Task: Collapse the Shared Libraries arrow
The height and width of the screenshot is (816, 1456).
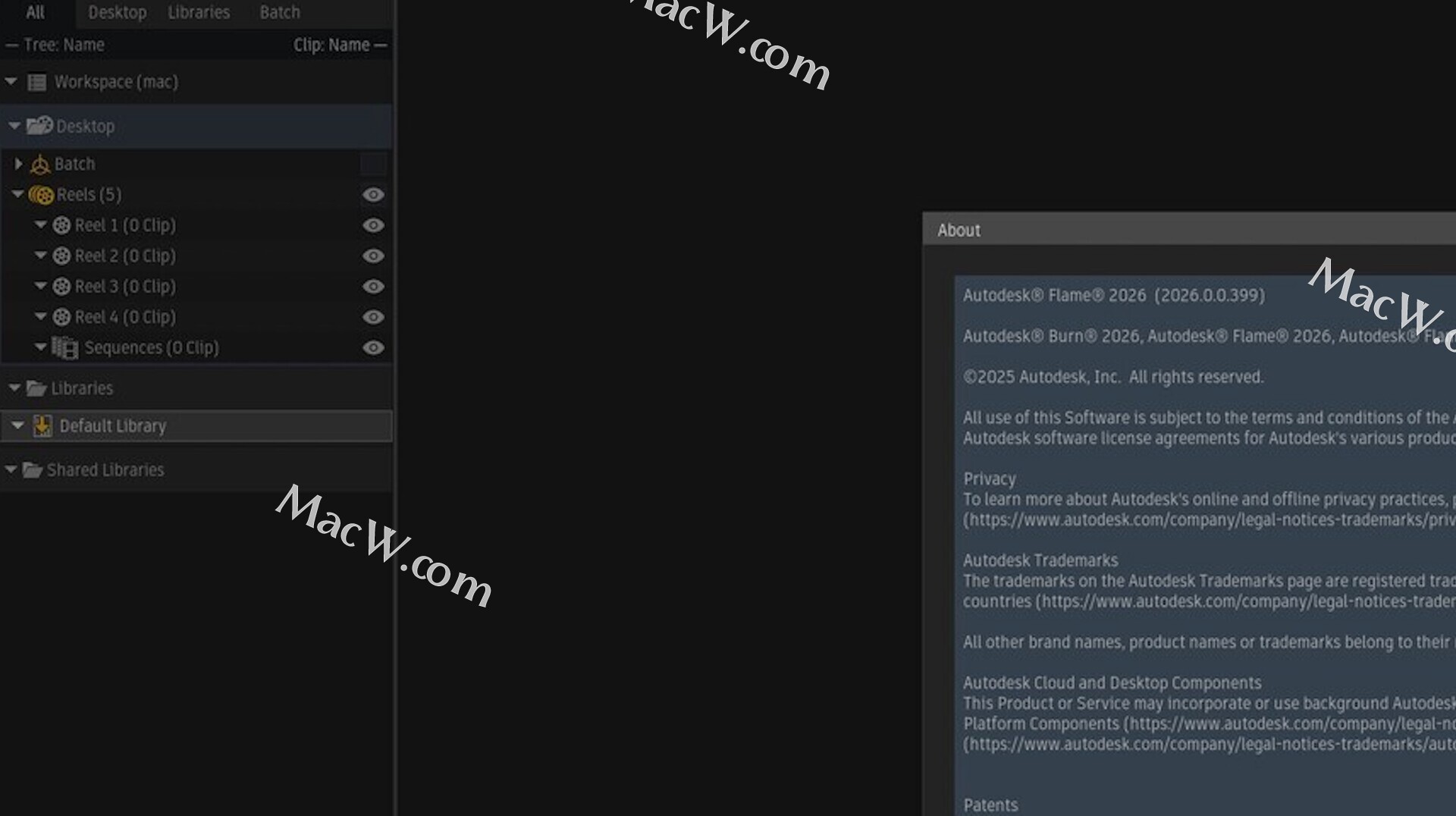Action: 11,469
